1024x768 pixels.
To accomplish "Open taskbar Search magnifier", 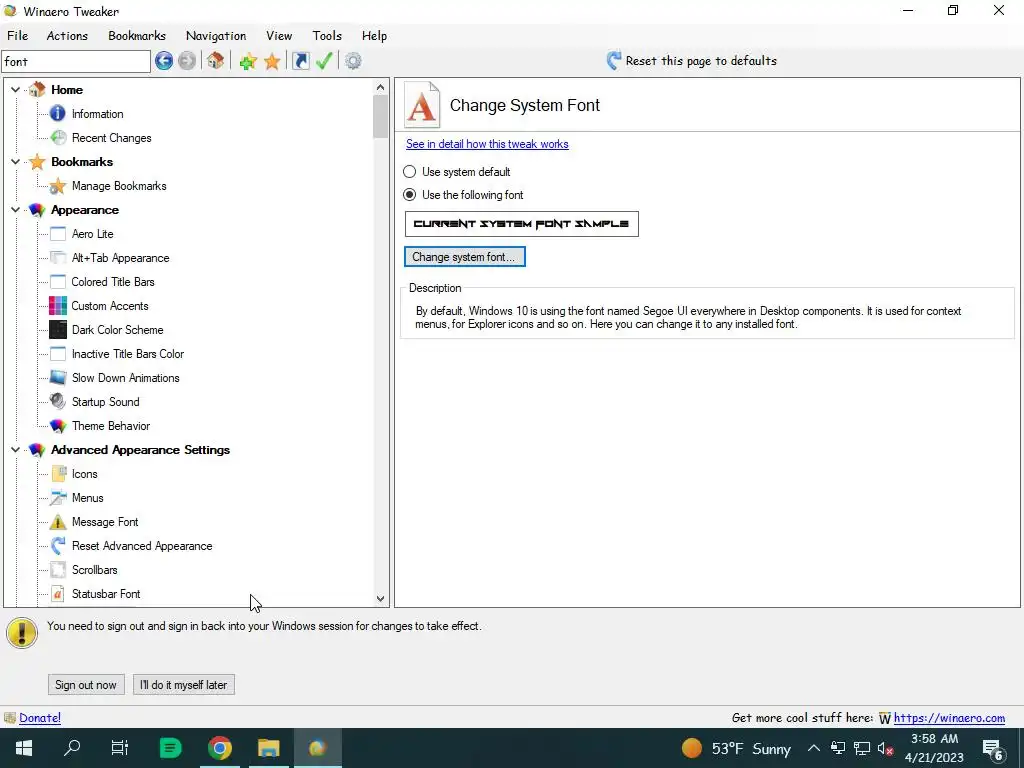I will tap(72, 747).
